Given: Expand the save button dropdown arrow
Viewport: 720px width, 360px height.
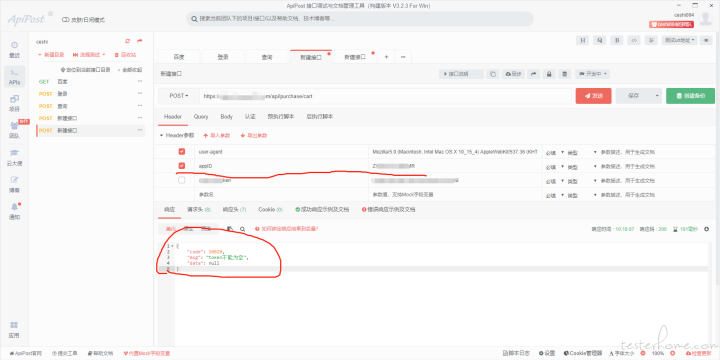Looking at the screenshot, I should (657, 96).
